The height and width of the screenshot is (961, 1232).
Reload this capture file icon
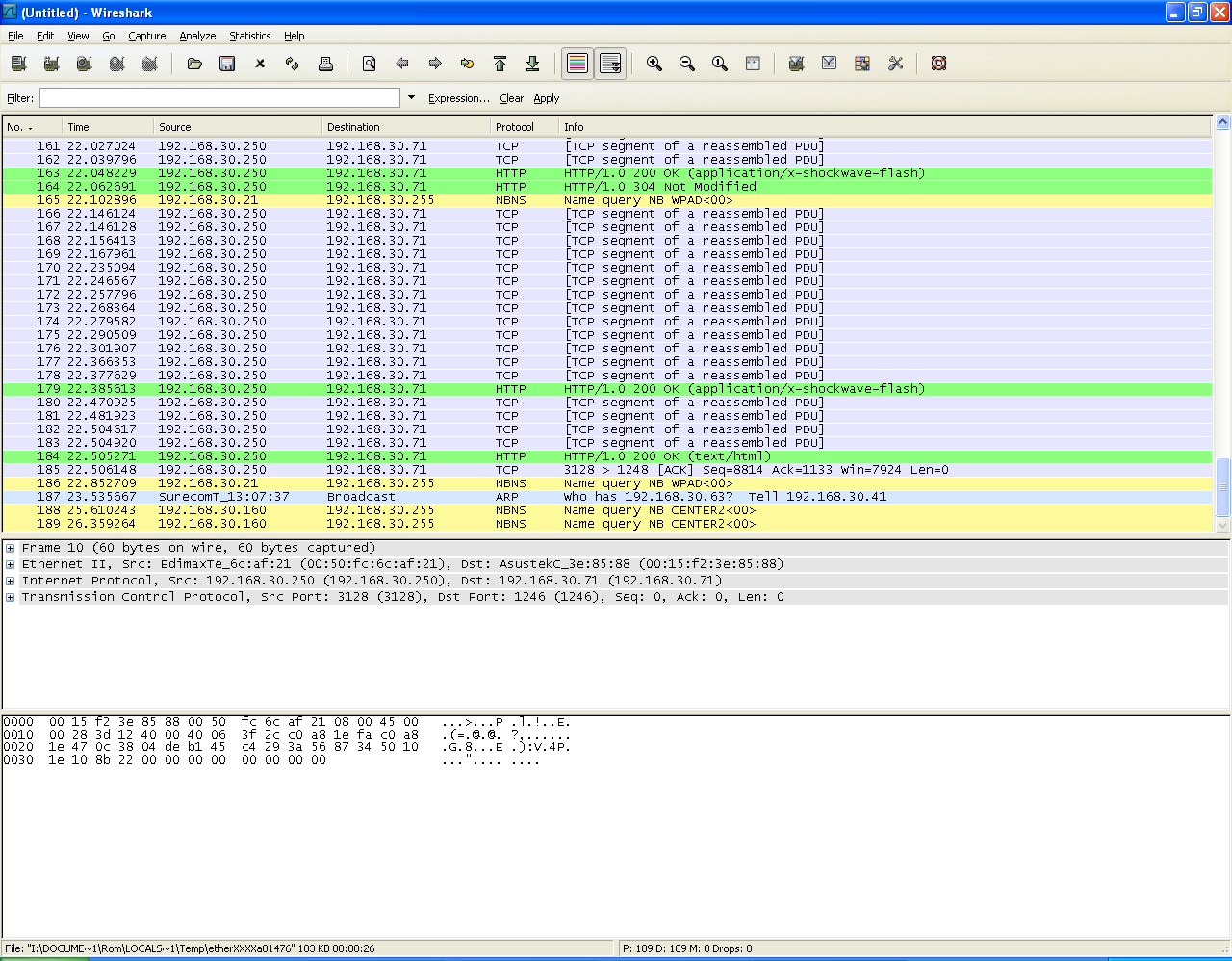[293, 64]
